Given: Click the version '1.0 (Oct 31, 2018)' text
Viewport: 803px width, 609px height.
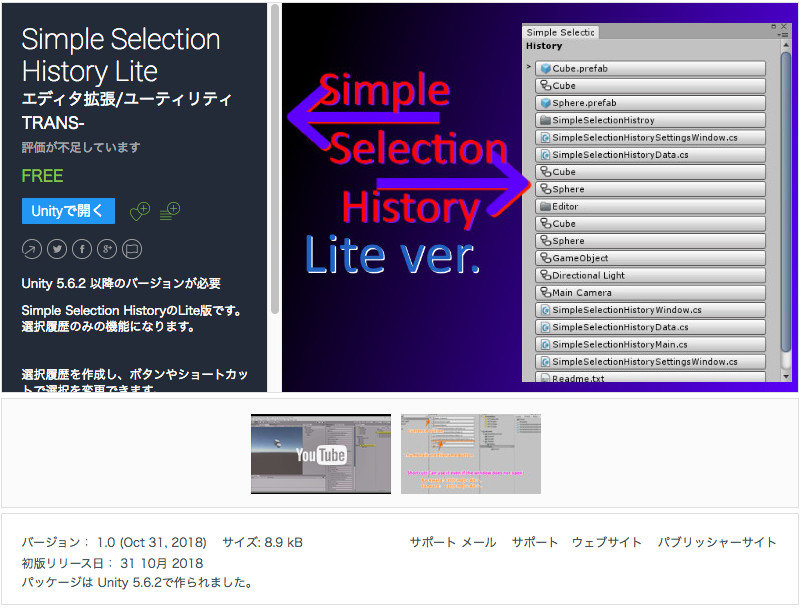Looking at the screenshot, I should 152,542.
